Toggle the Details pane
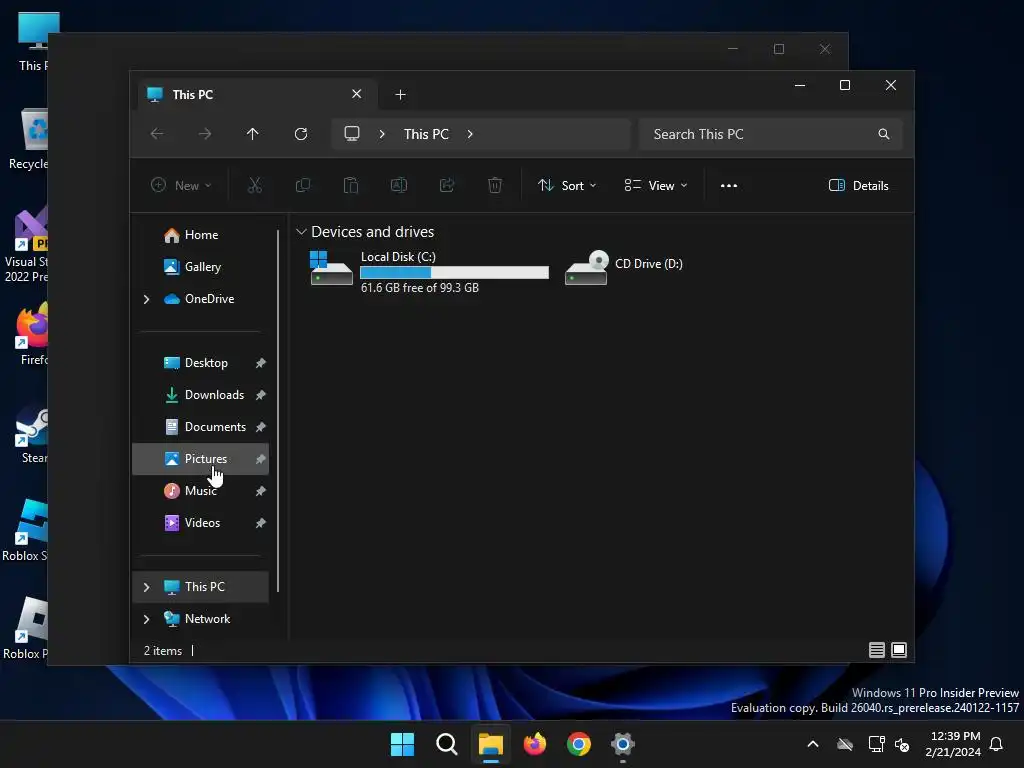The image size is (1024, 768). tap(859, 185)
